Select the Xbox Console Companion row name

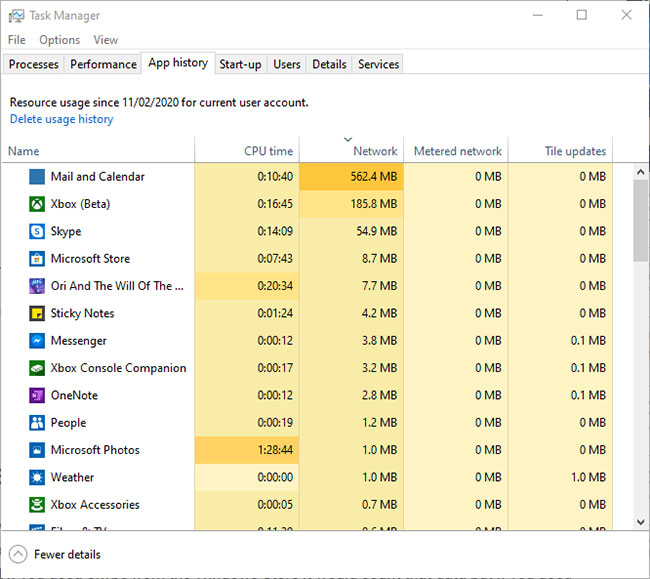click(119, 368)
